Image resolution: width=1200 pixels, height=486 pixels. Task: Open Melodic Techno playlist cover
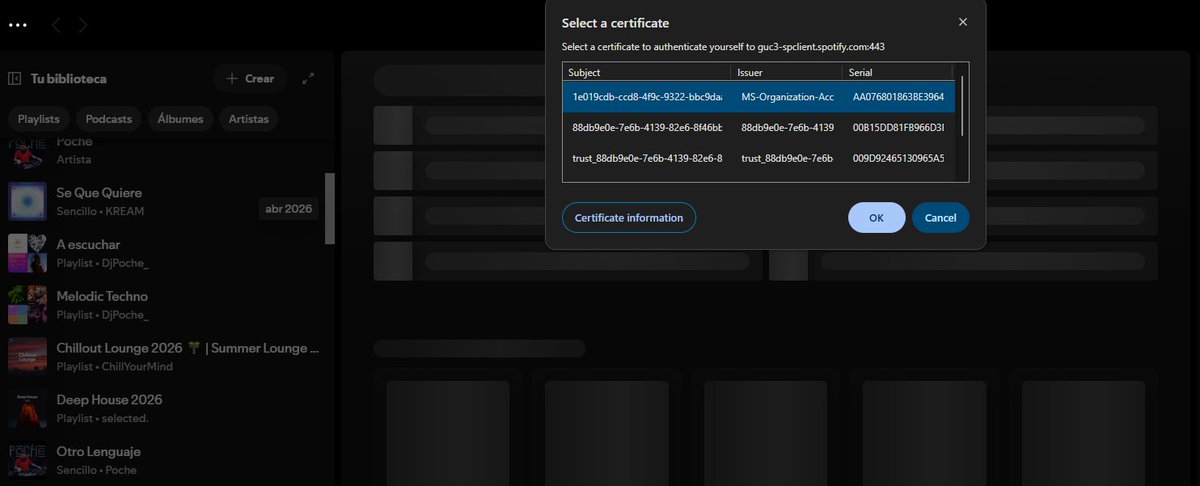pos(28,305)
